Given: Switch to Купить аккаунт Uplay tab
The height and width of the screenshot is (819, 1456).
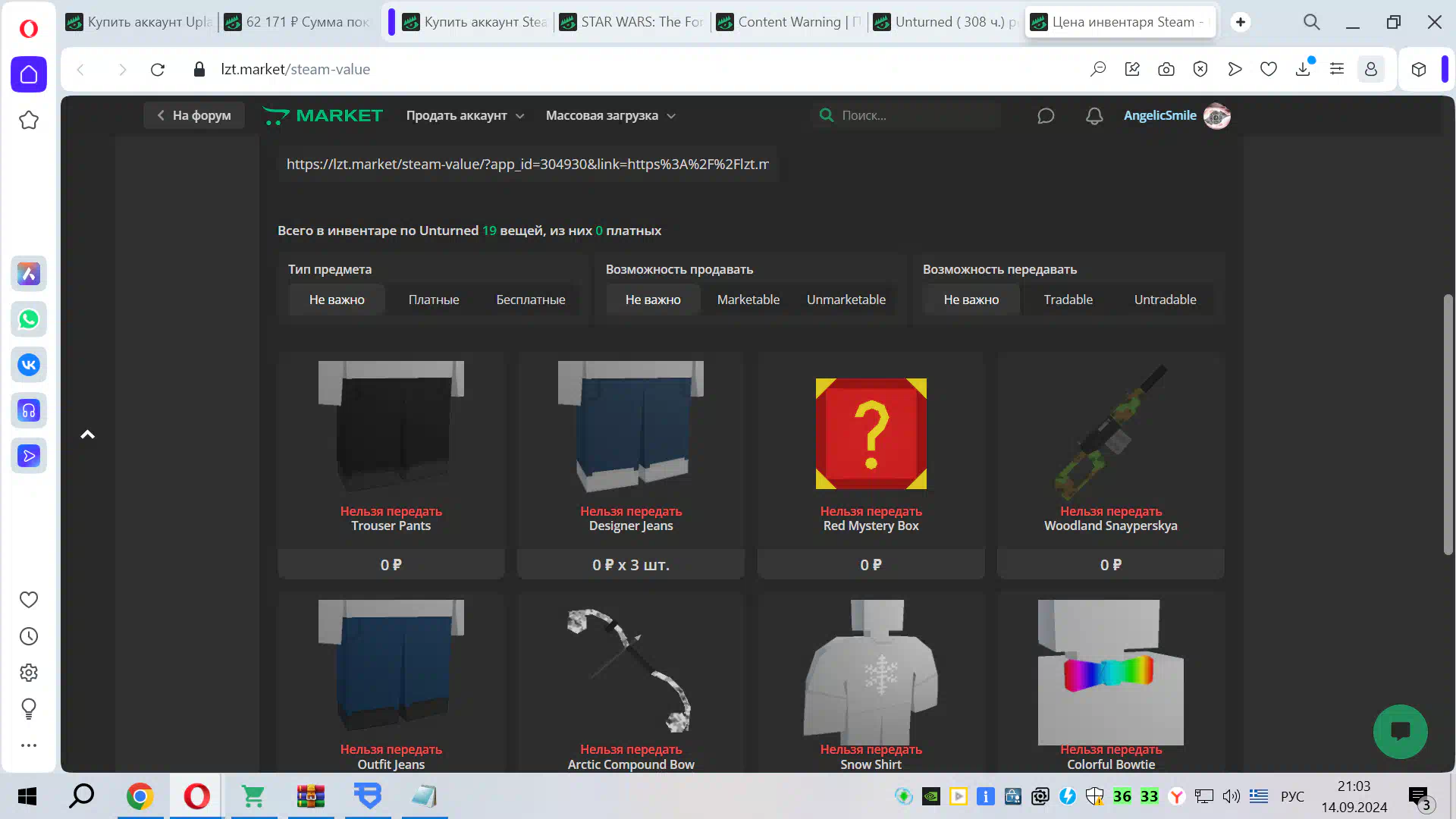Looking at the screenshot, I should click(x=139, y=22).
